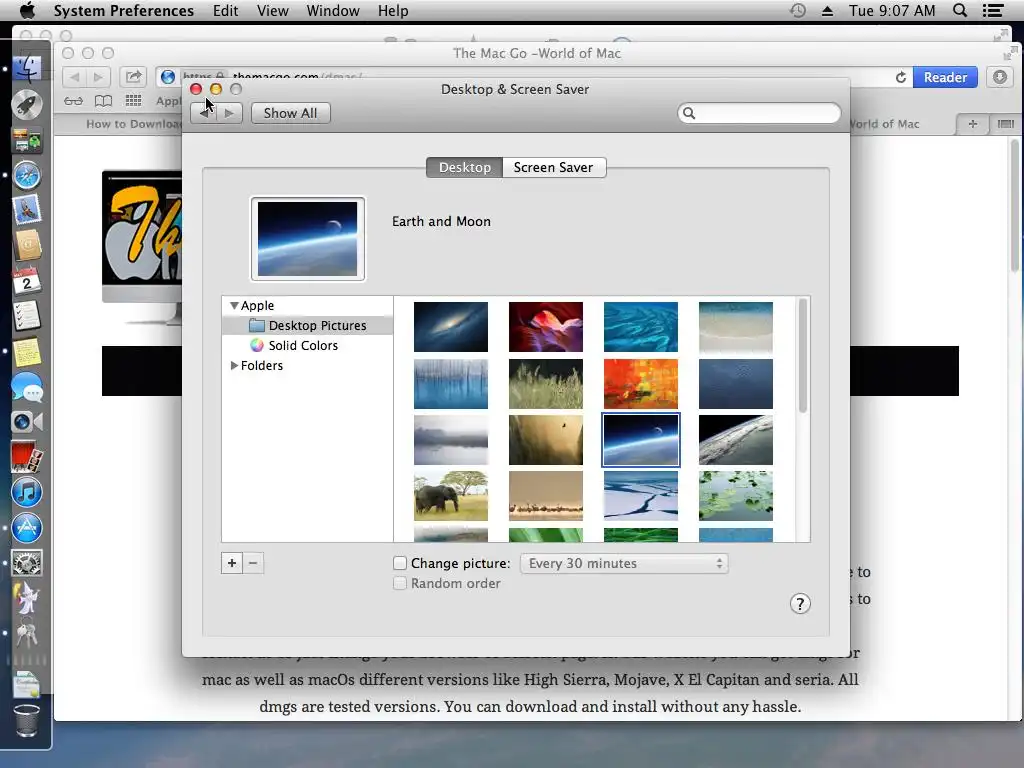
Task: Open Calendar icon in Dock
Action: (x=27, y=281)
